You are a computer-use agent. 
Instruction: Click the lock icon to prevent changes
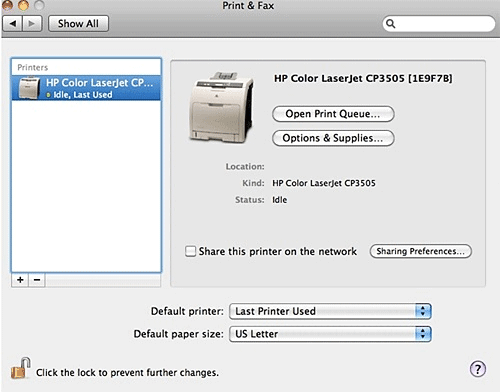point(20,368)
